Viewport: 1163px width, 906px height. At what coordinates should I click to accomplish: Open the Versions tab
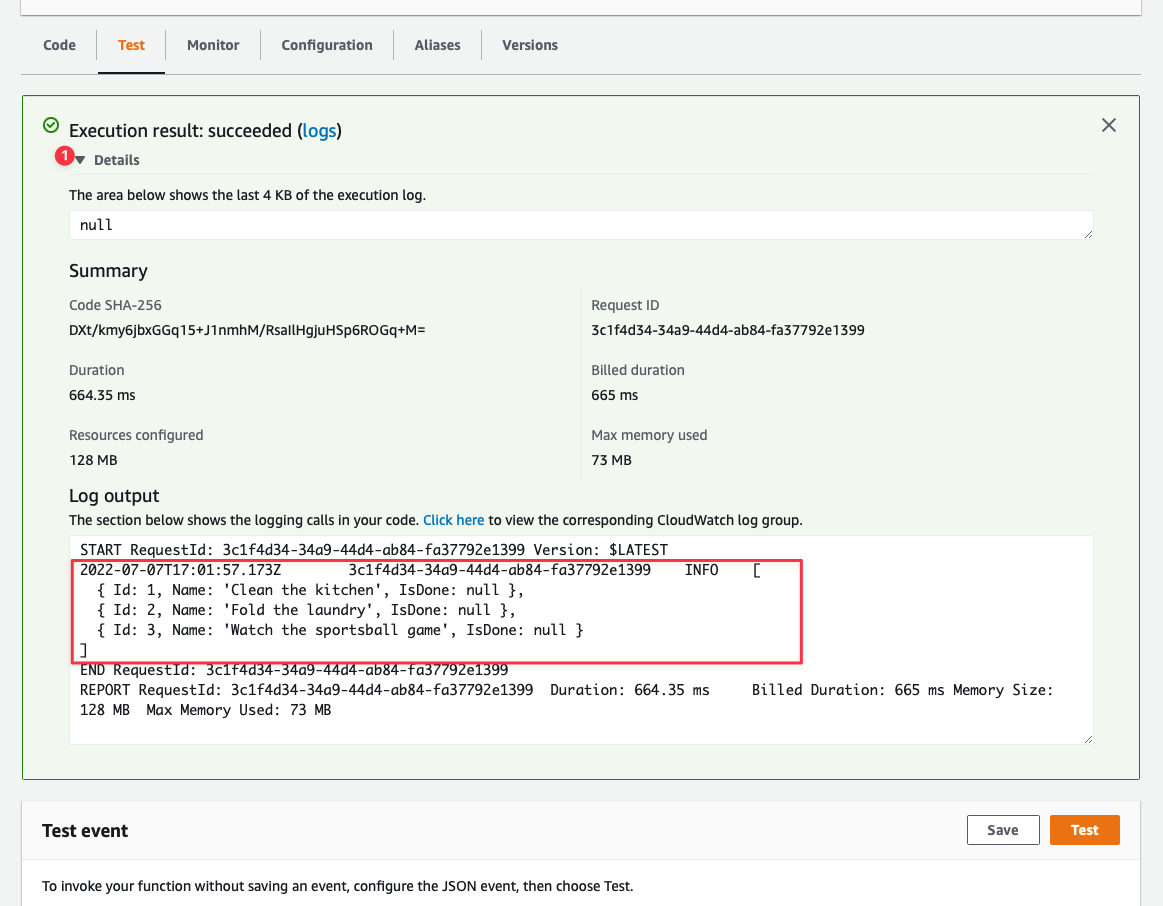(x=530, y=45)
